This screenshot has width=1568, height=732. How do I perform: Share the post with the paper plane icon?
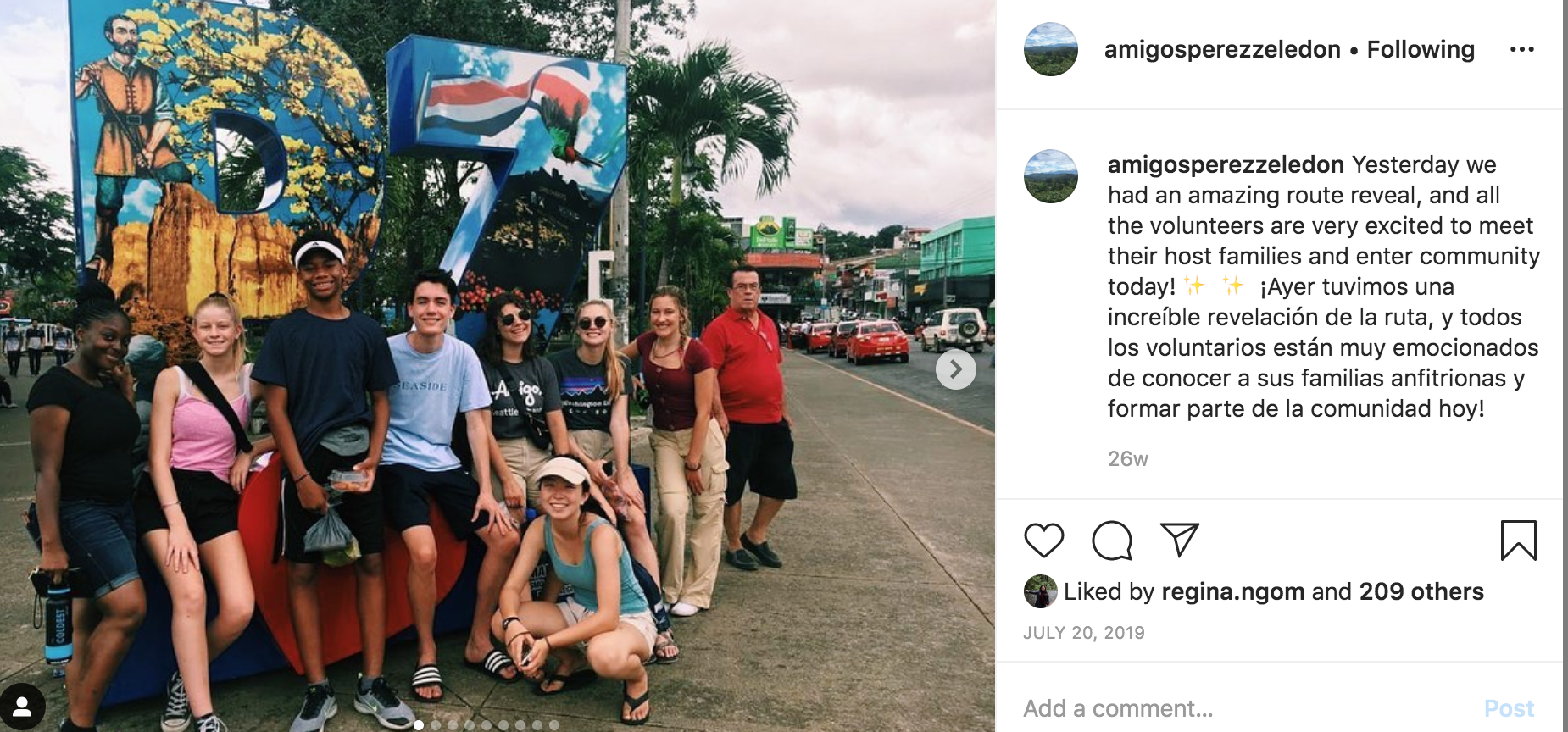coord(1179,540)
